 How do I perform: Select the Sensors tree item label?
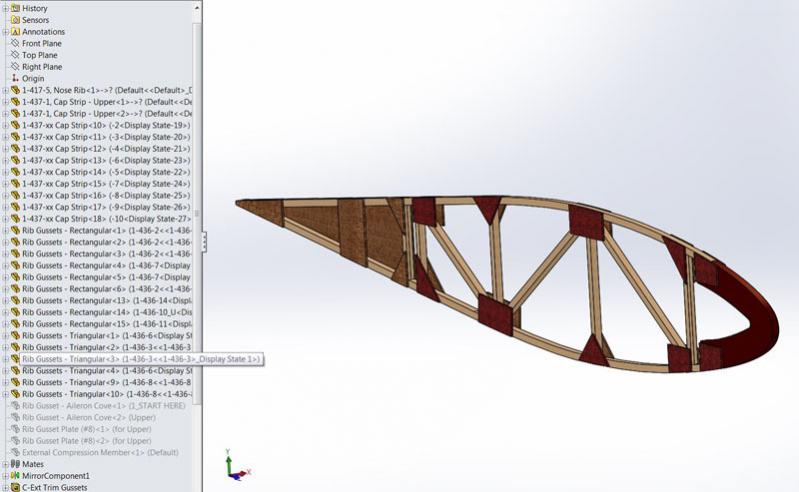tap(36, 20)
